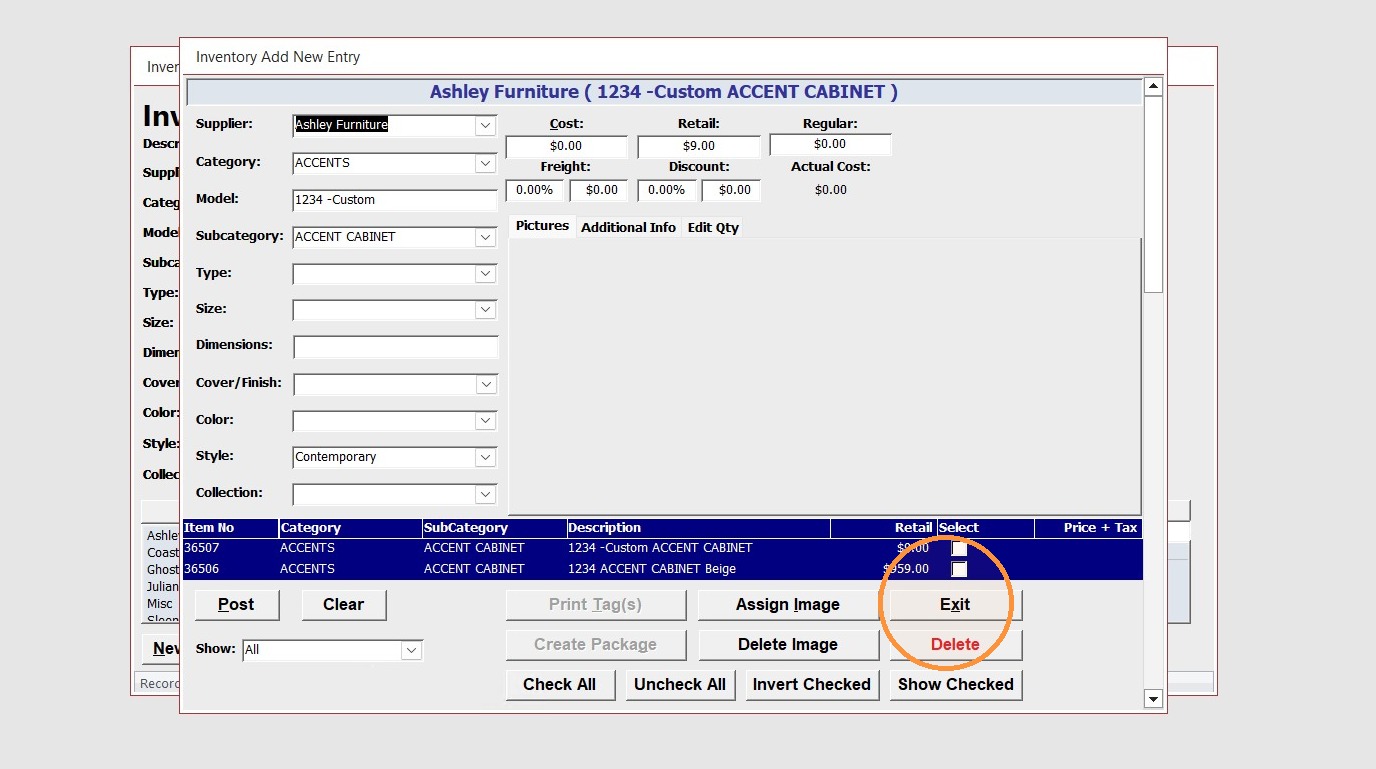Viewport: 1376px width, 769px height.
Task: Click the Freight percentage field
Action: (534, 190)
